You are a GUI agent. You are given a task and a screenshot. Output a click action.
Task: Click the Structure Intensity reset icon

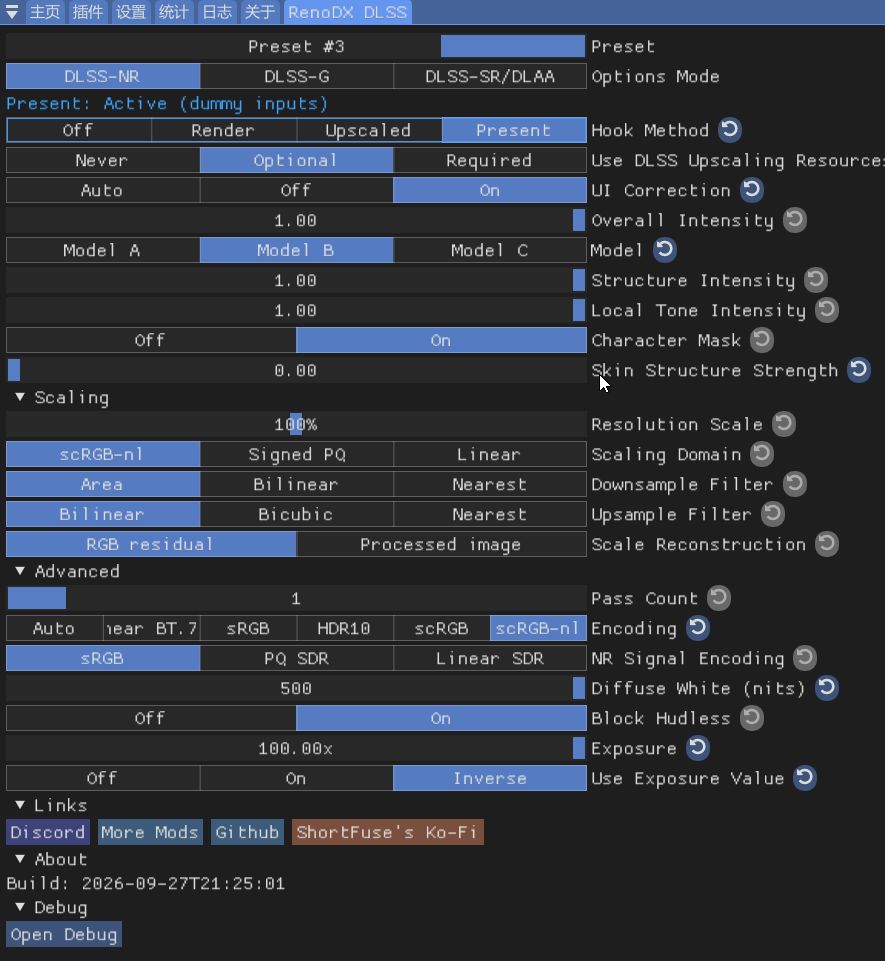click(x=816, y=280)
